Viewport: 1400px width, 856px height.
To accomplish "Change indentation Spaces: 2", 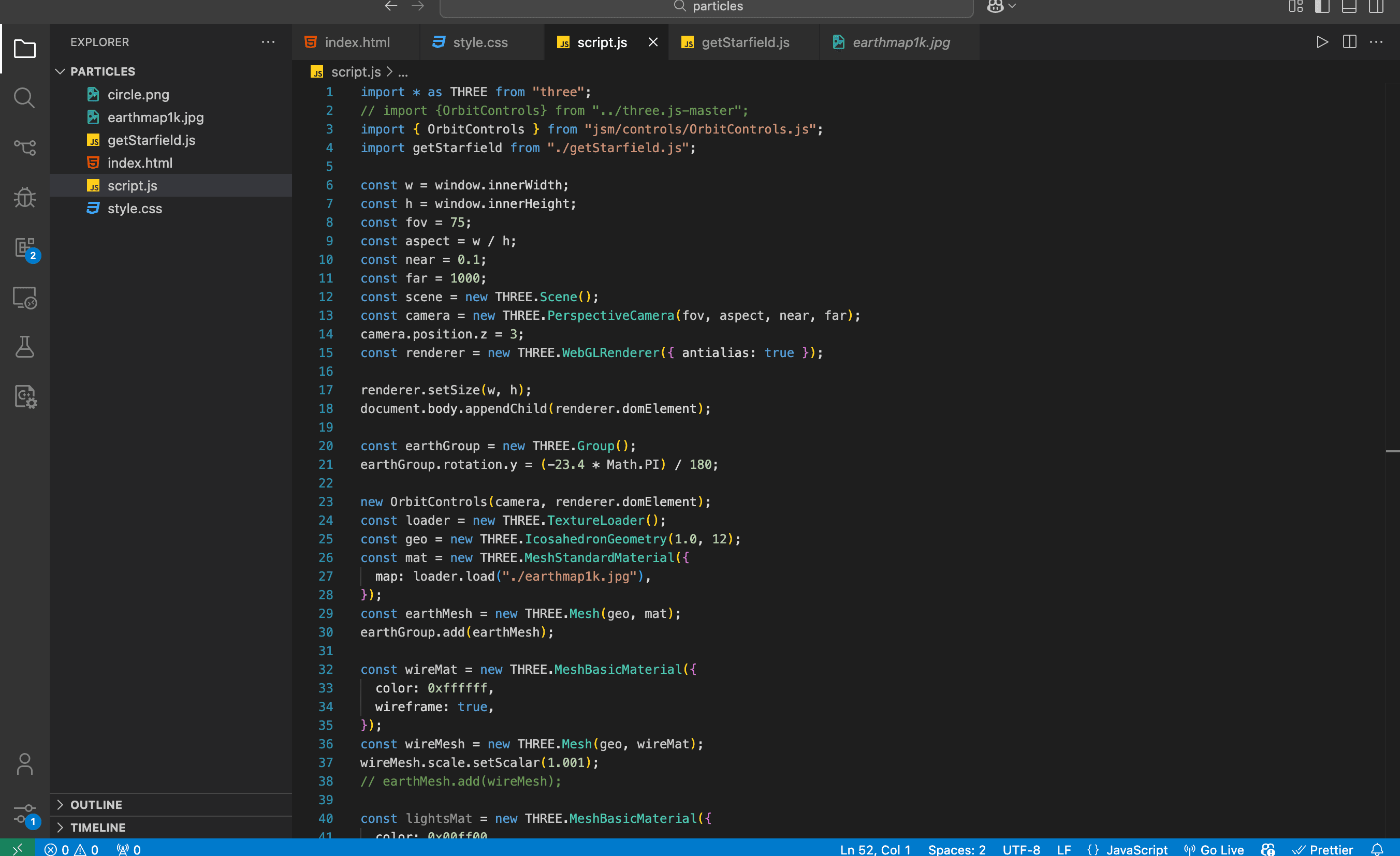I will (957, 849).
